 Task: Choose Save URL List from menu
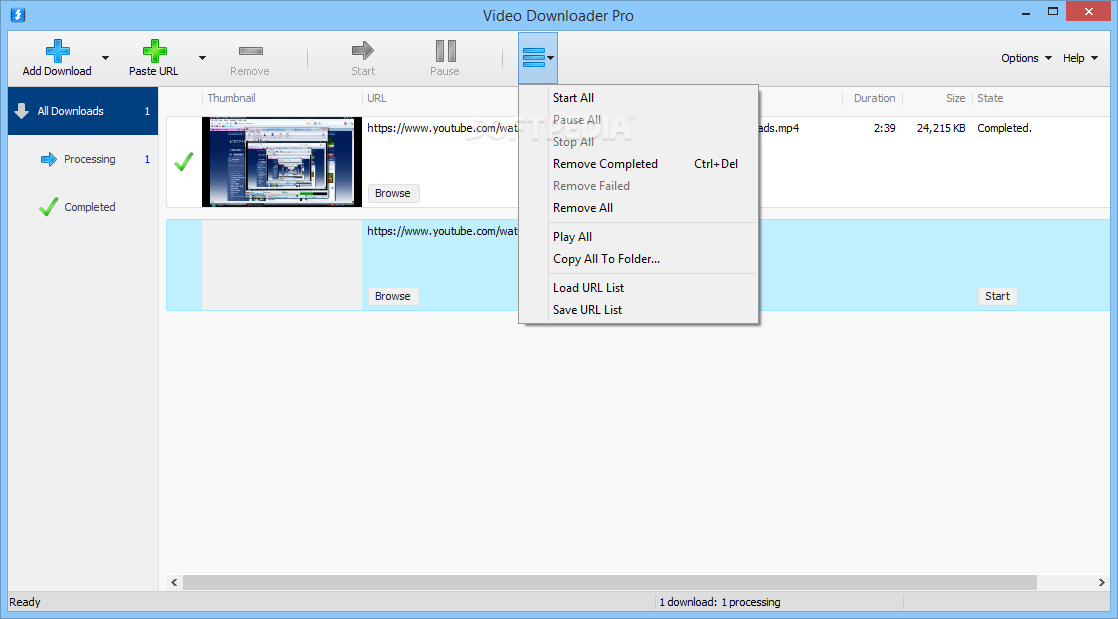639,310
